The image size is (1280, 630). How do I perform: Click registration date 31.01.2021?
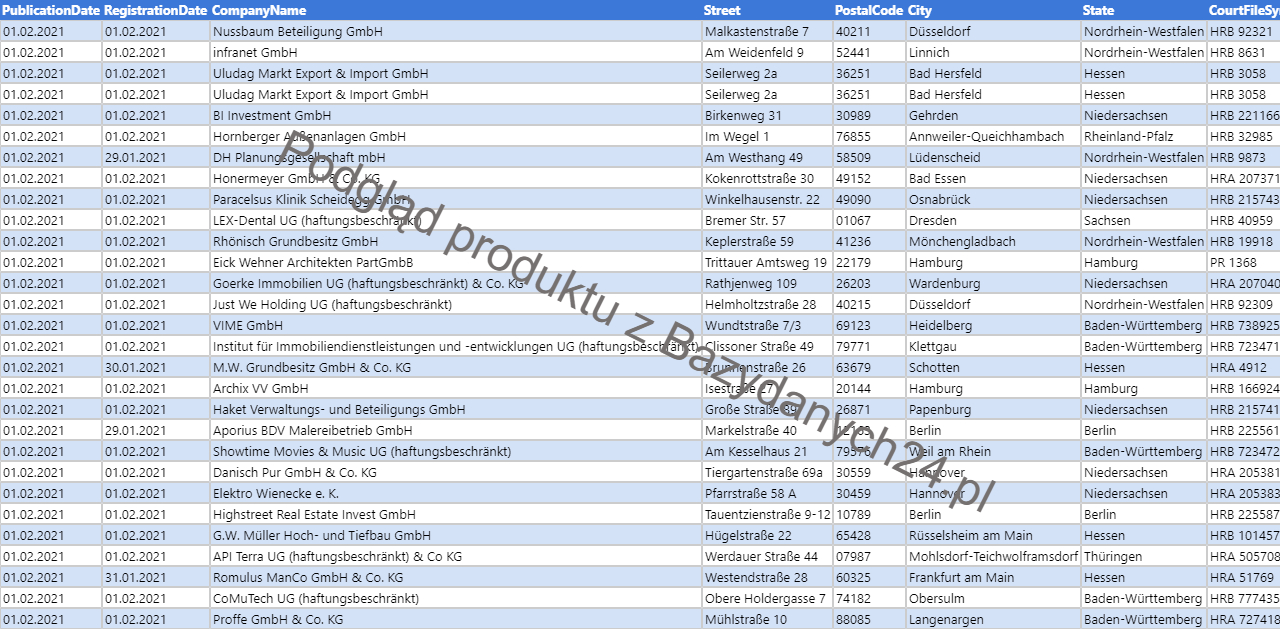[x=155, y=577]
